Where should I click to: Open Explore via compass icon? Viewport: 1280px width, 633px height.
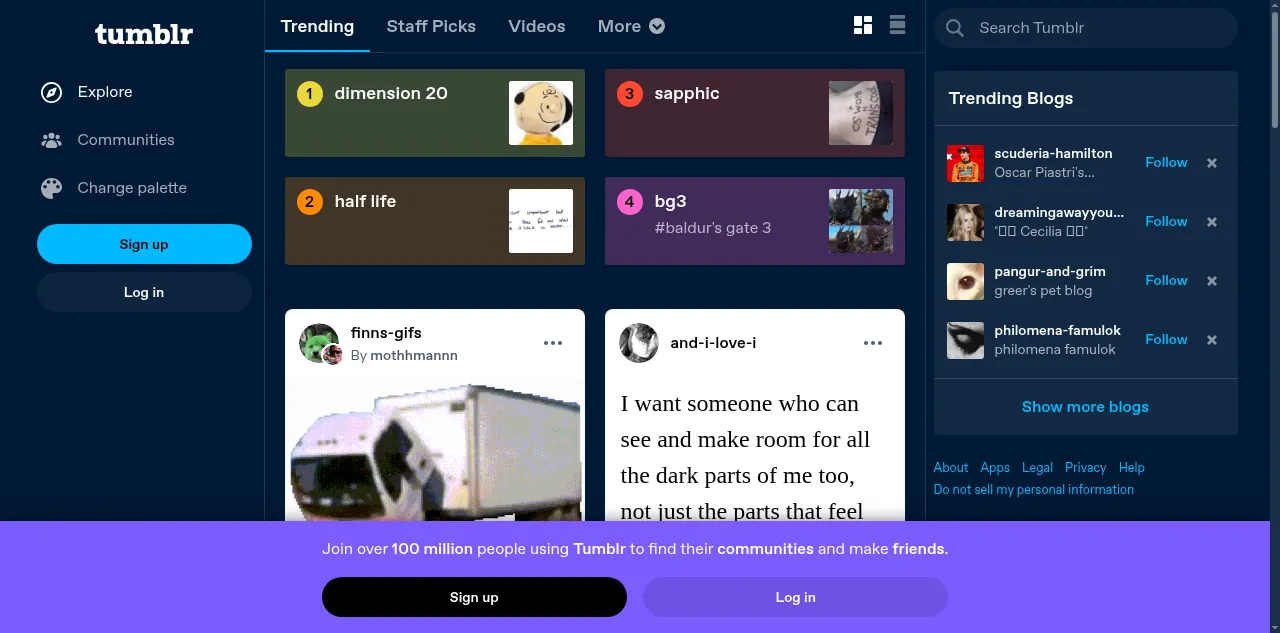click(x=51, y=92)
